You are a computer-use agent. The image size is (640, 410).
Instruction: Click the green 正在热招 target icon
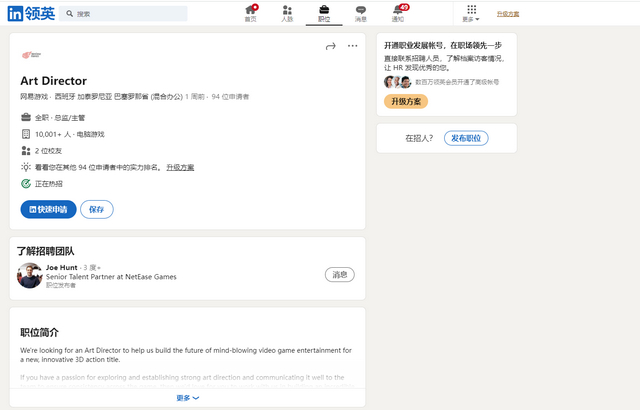(x=26, y=184)
